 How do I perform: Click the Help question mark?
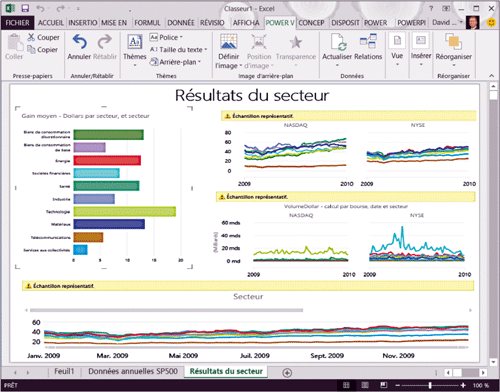(431, 9)
